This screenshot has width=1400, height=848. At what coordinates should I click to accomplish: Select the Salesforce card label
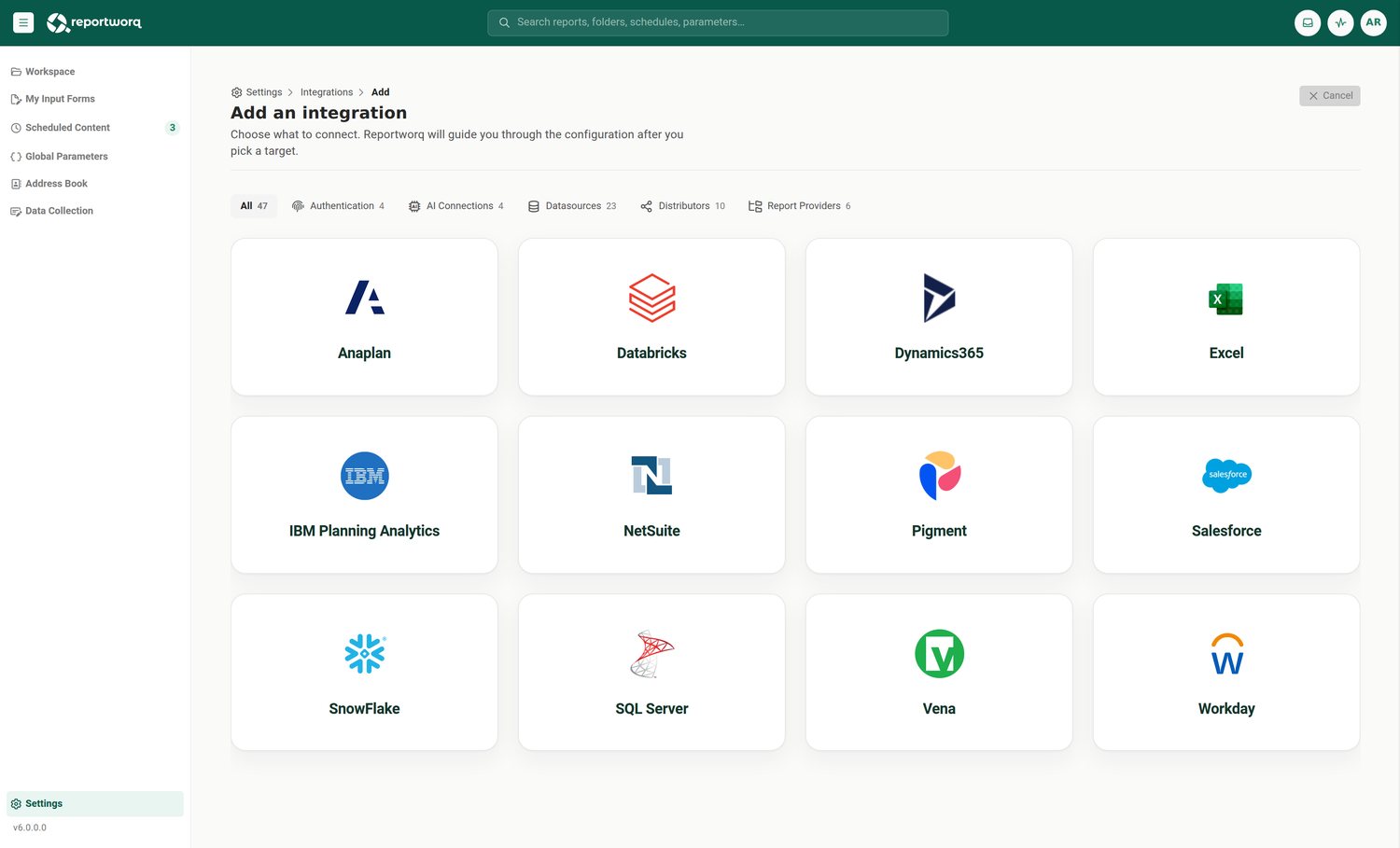pyautogui.click(x=1226, y=531)
